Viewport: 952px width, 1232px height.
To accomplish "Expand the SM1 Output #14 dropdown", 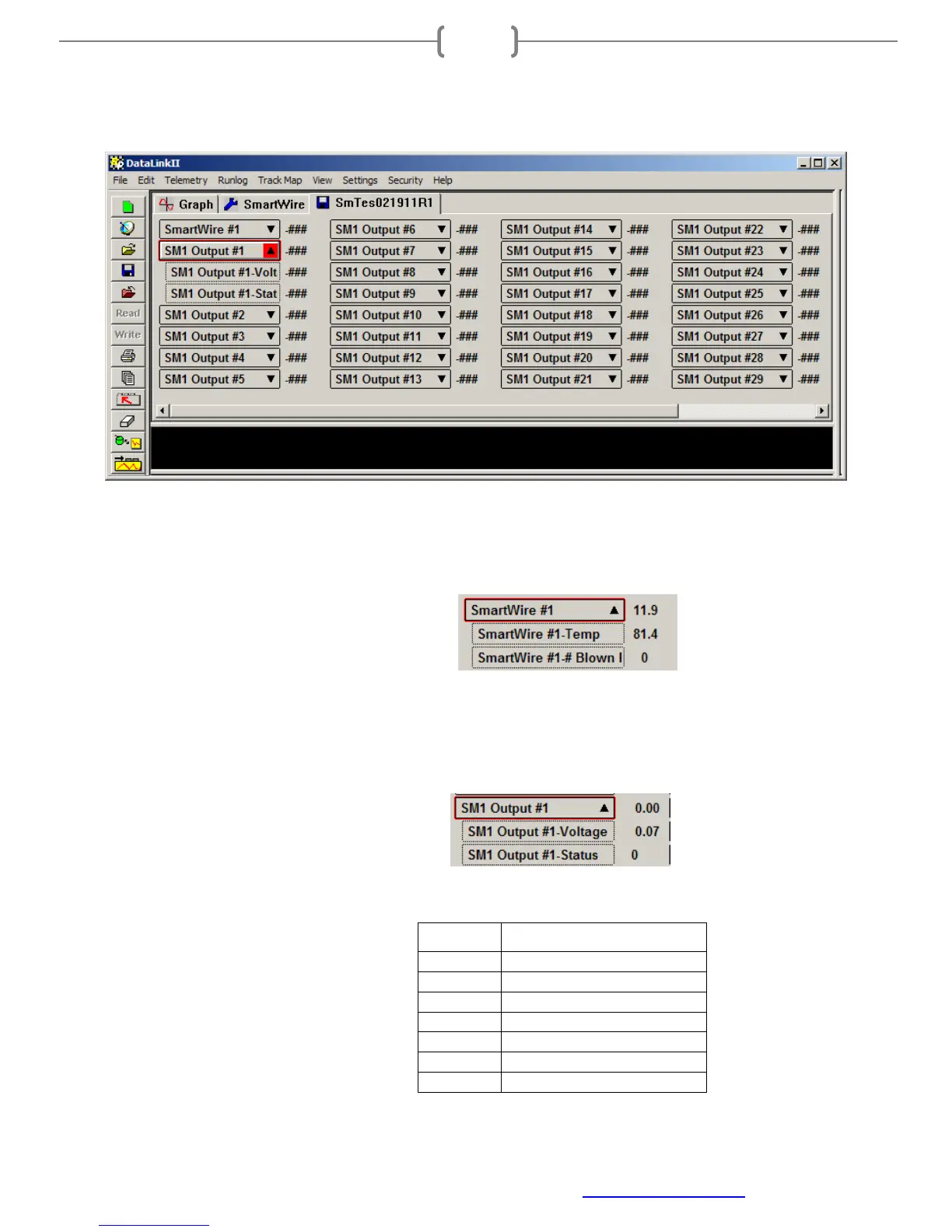I will (613, 229).
